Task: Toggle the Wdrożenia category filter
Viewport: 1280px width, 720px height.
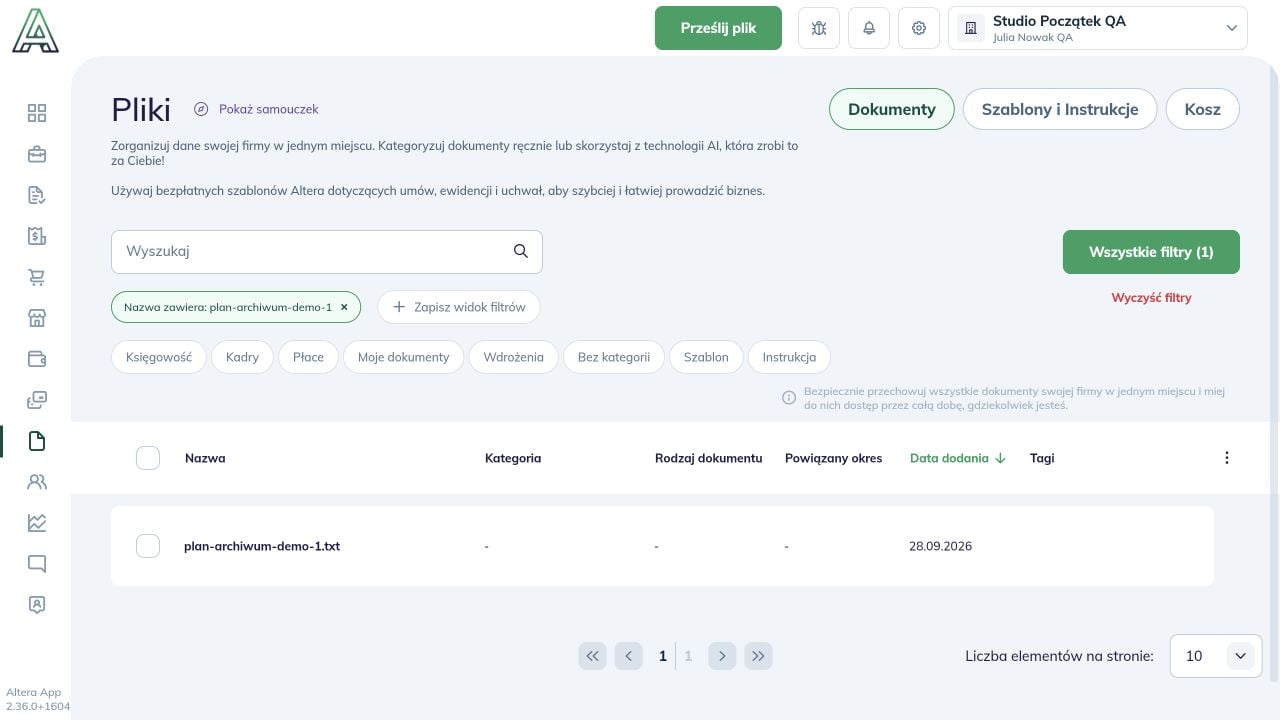Action: 513,357
